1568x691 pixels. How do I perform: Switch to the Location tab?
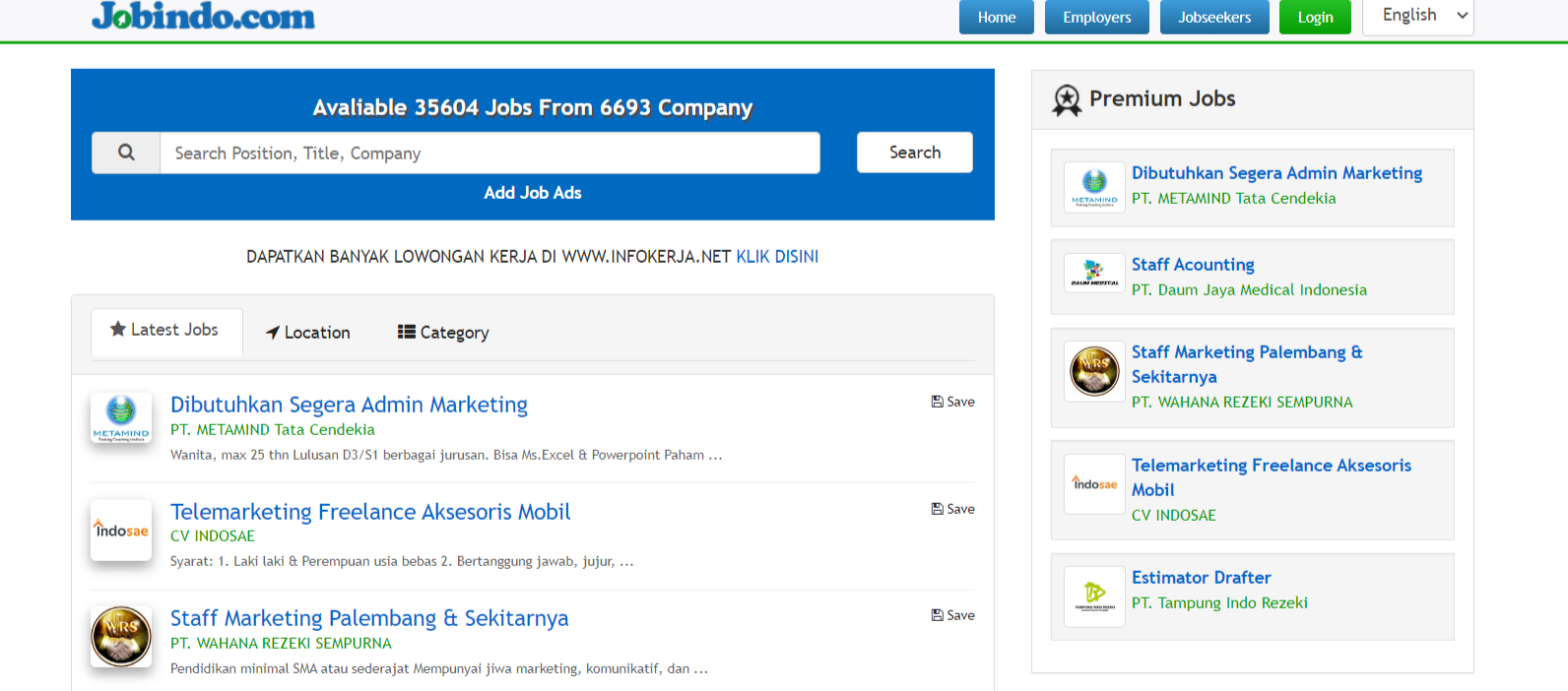pos(308,333)
